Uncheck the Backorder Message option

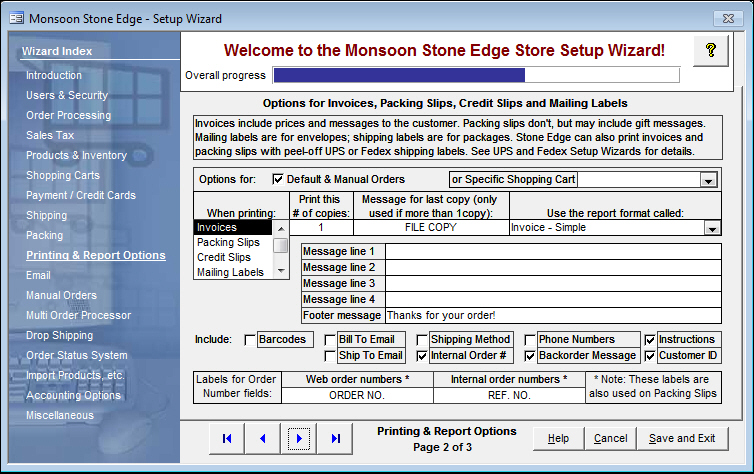pos(530,356)
